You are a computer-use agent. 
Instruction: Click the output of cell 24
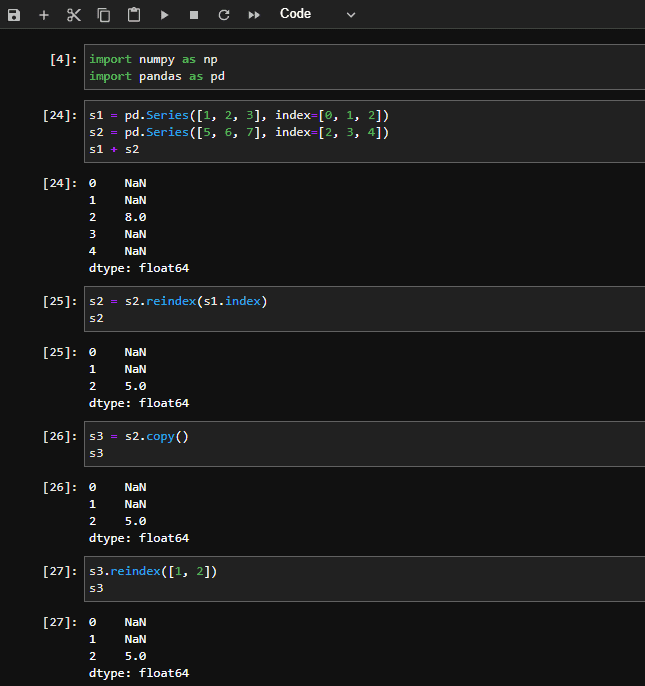coord(138,226)
